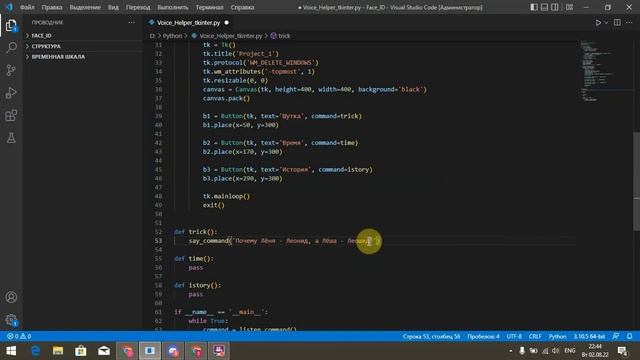Expand the FACE_ID folder section
Screen dimensions: 640x360
(x=41, y=36)
